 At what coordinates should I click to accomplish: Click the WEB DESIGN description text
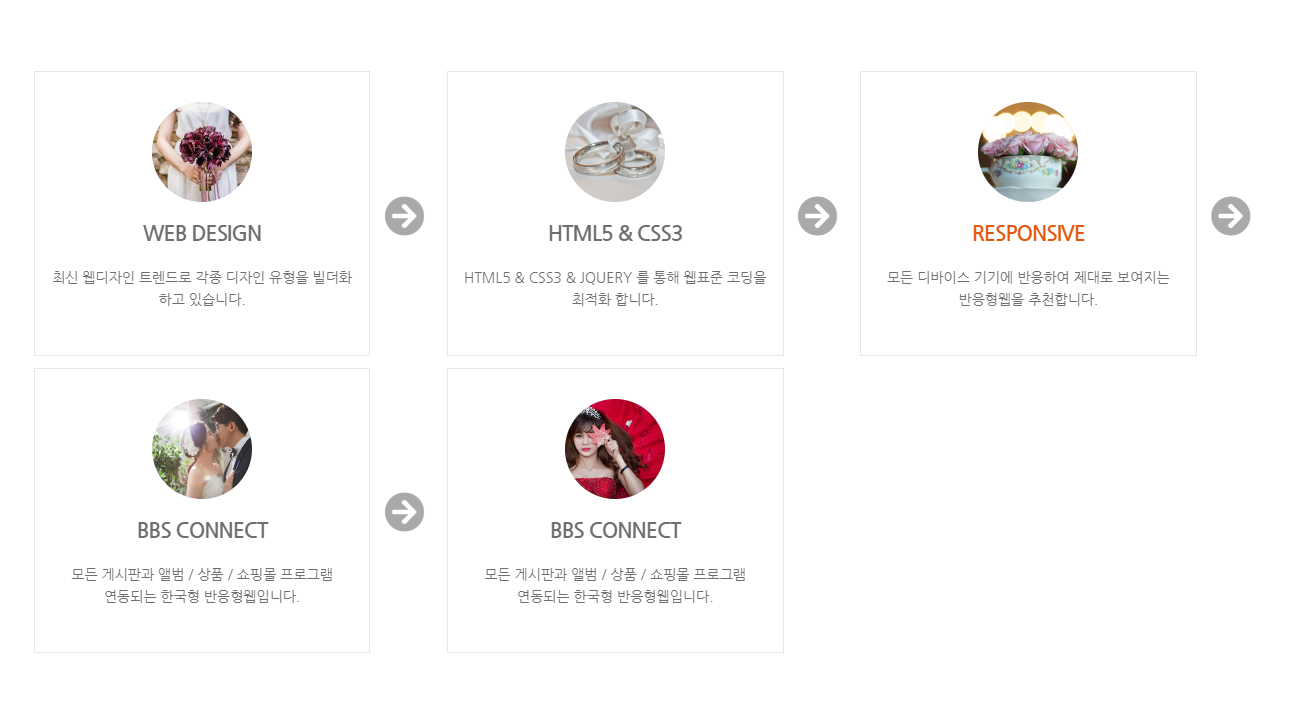pos(202,288)
